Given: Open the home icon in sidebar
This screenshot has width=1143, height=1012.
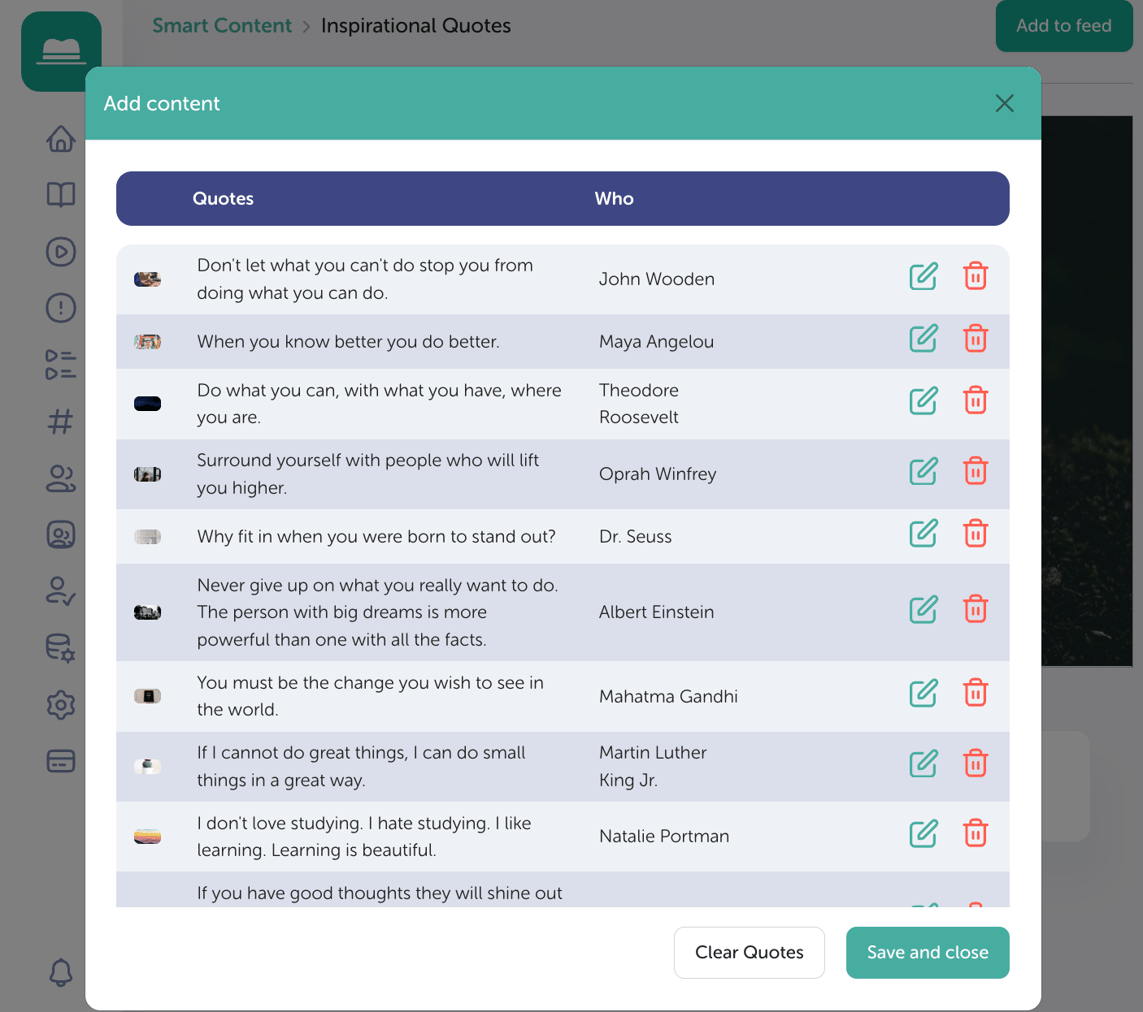Looking at the screenshot, I should [x=61, y=139].
